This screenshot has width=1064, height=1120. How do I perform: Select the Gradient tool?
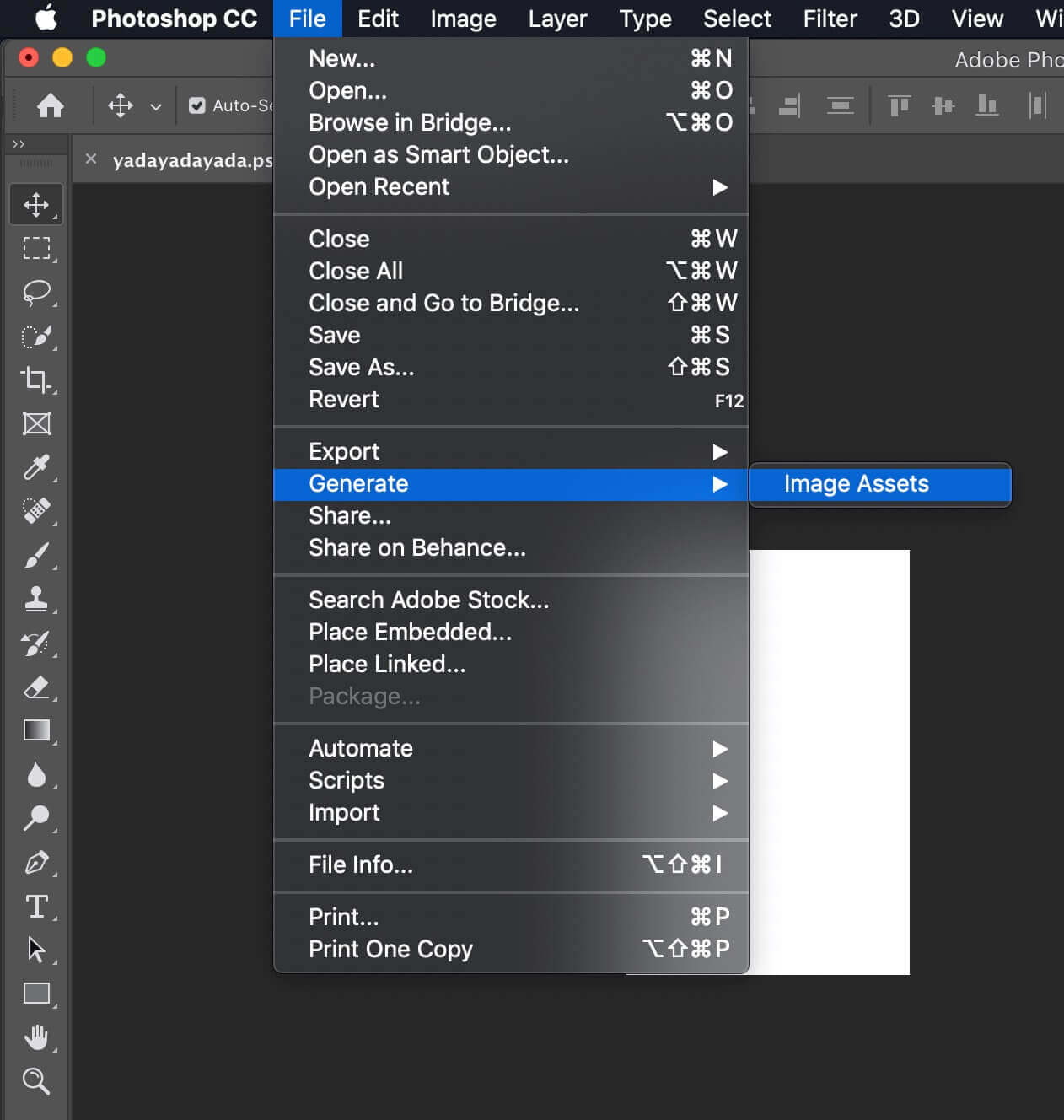[x=36, y=730]
